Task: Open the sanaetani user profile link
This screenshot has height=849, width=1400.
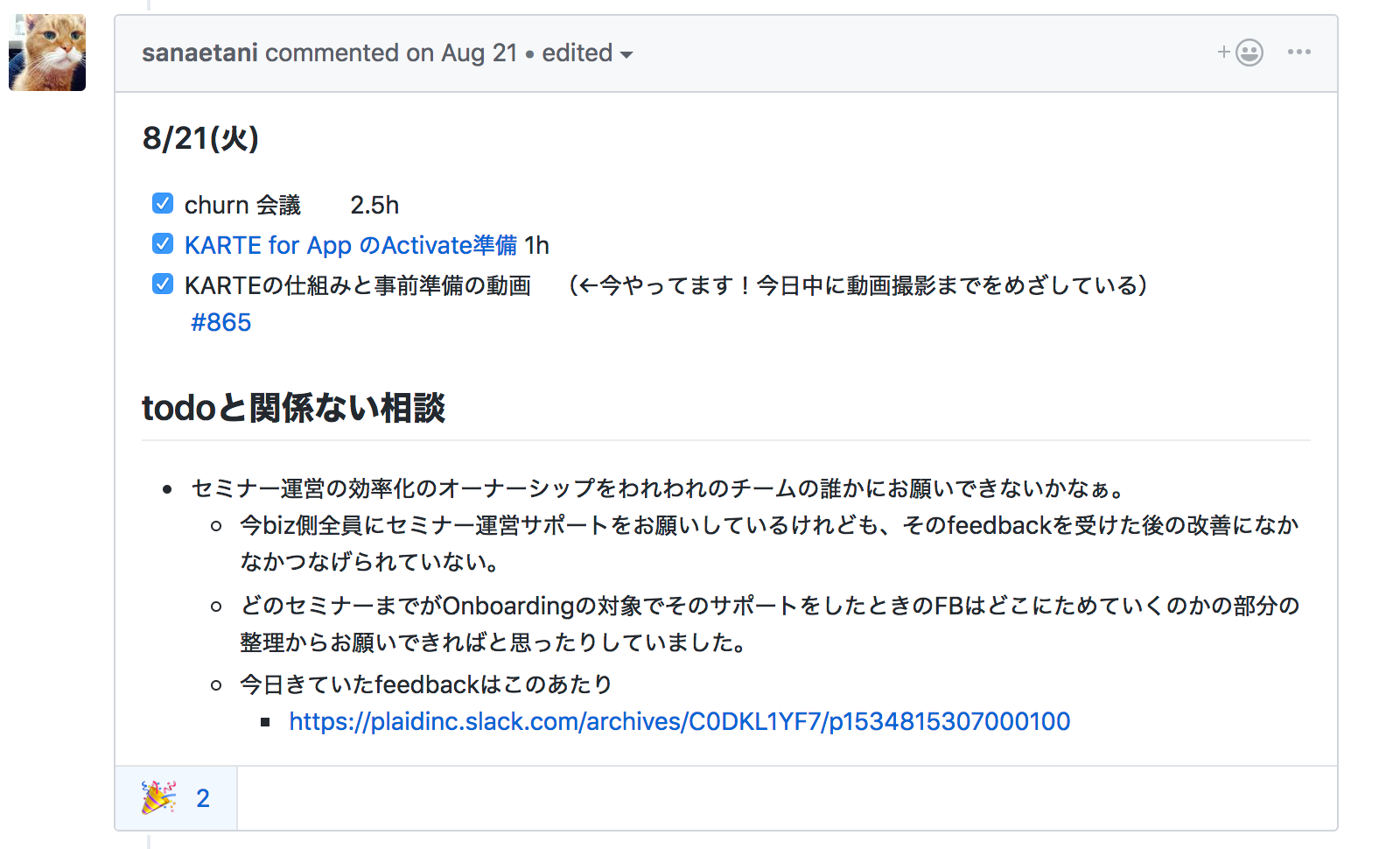Action: (x=199, y=53)
